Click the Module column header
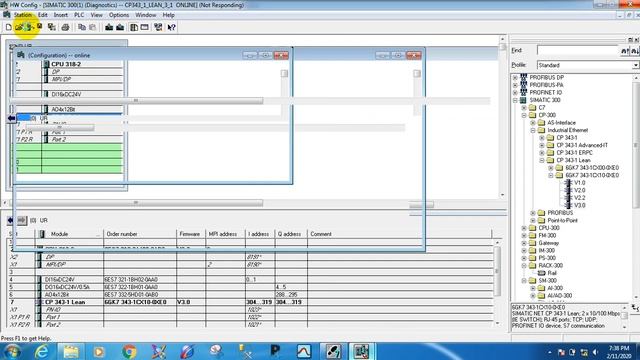 click(x=69, y=234)
